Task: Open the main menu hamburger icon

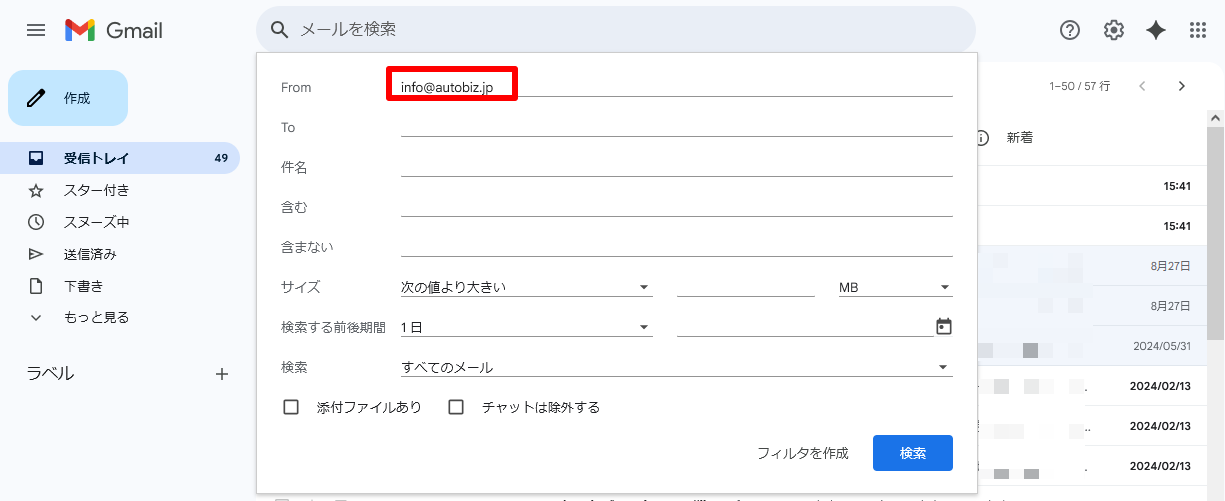Action: pos(36,30)
